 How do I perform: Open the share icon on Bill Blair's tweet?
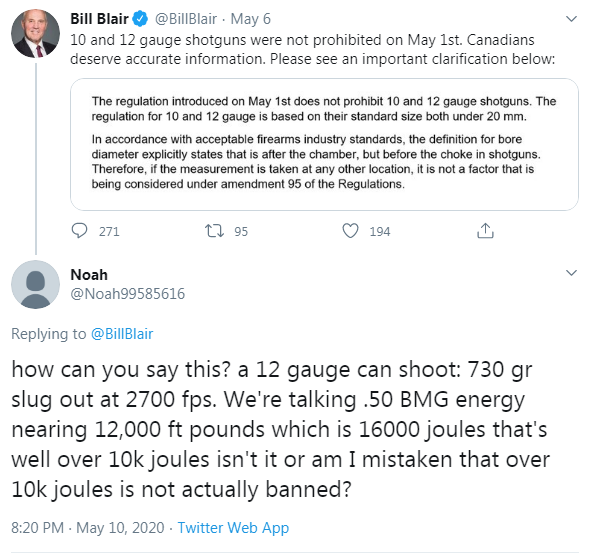(485, 230)
